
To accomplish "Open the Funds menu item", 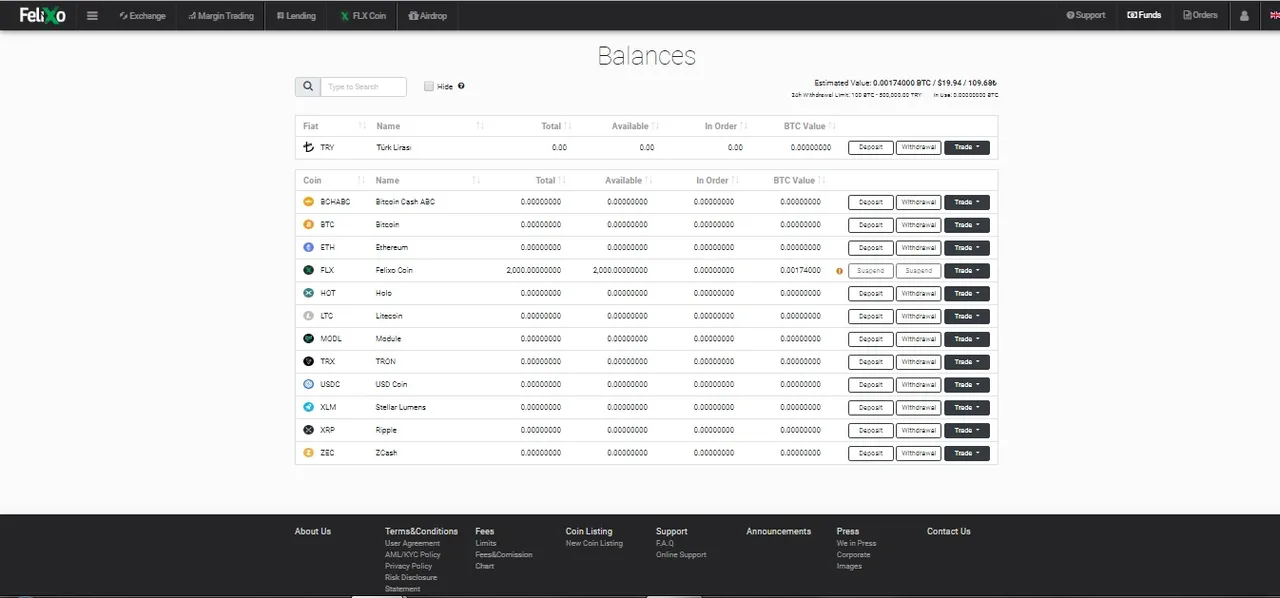I will [x=1144, y=16].
